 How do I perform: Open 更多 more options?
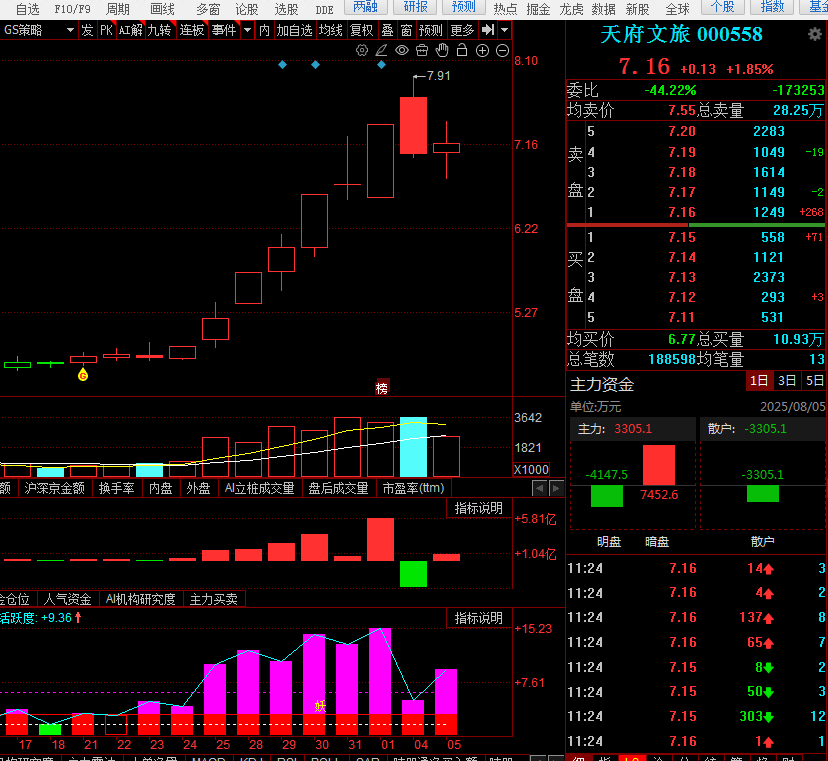tap(463, 30)
